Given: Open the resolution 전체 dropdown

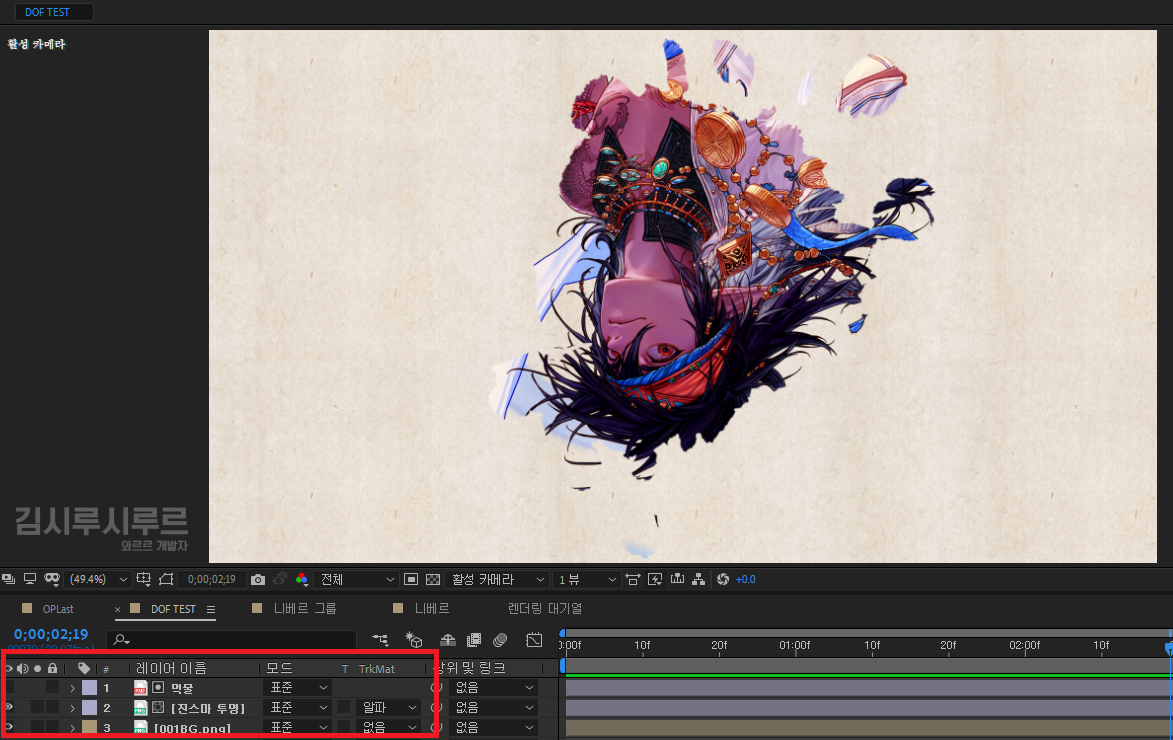Looking at the screenshot, I should [x=355, y=579].
